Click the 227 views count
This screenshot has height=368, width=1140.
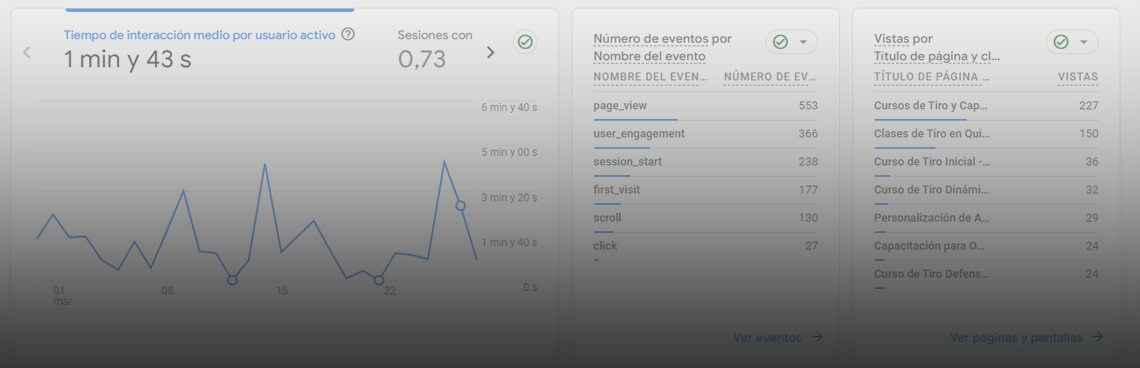(1088, 106)
